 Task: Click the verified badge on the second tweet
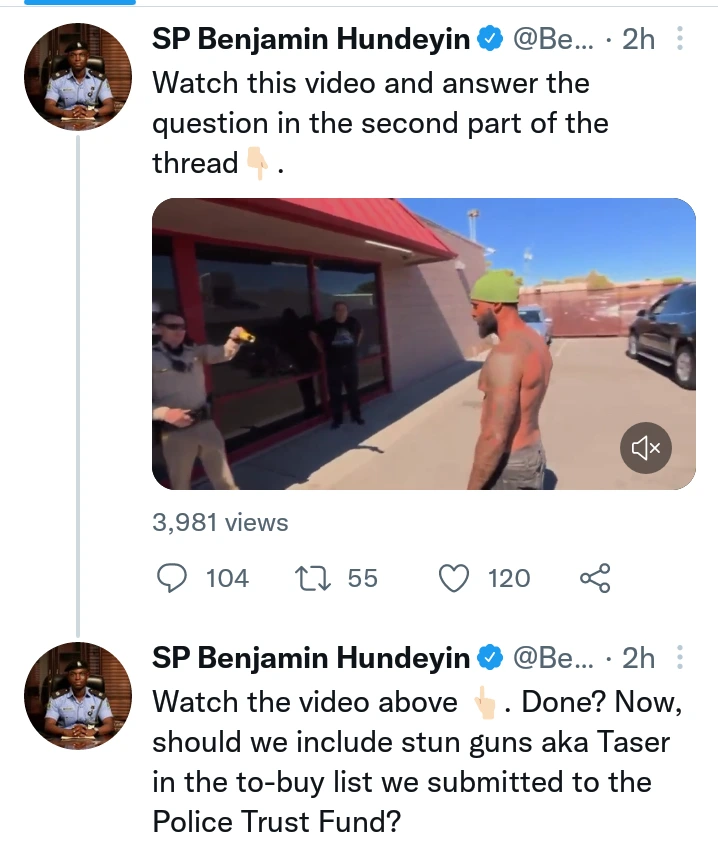click(490, 657)
